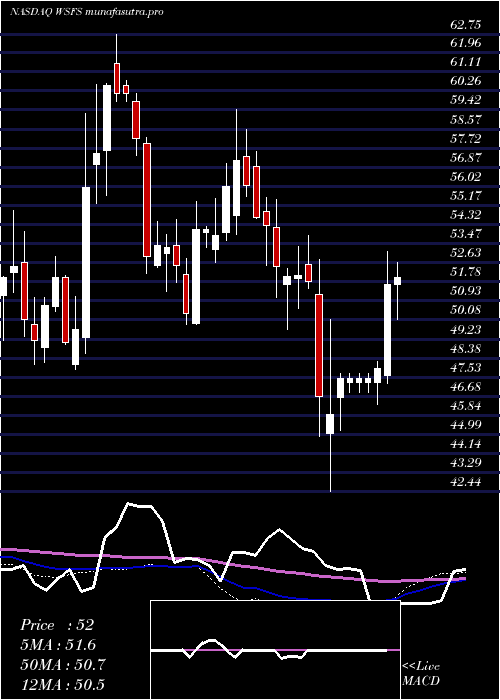This screenshot has width=500, height=700.
Task: Select the 44.14 price axis label
Action: pos(466,444)
